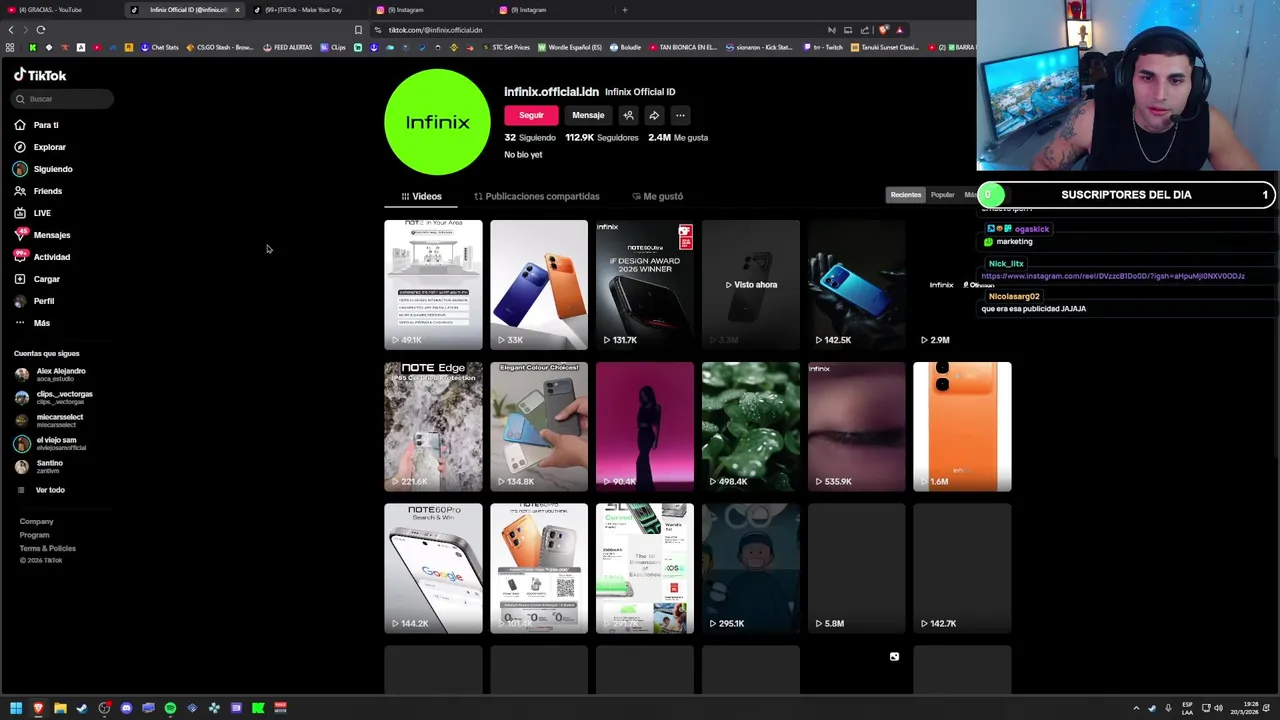
Task: Sort videos by Recientes
Action: (906, 195)
